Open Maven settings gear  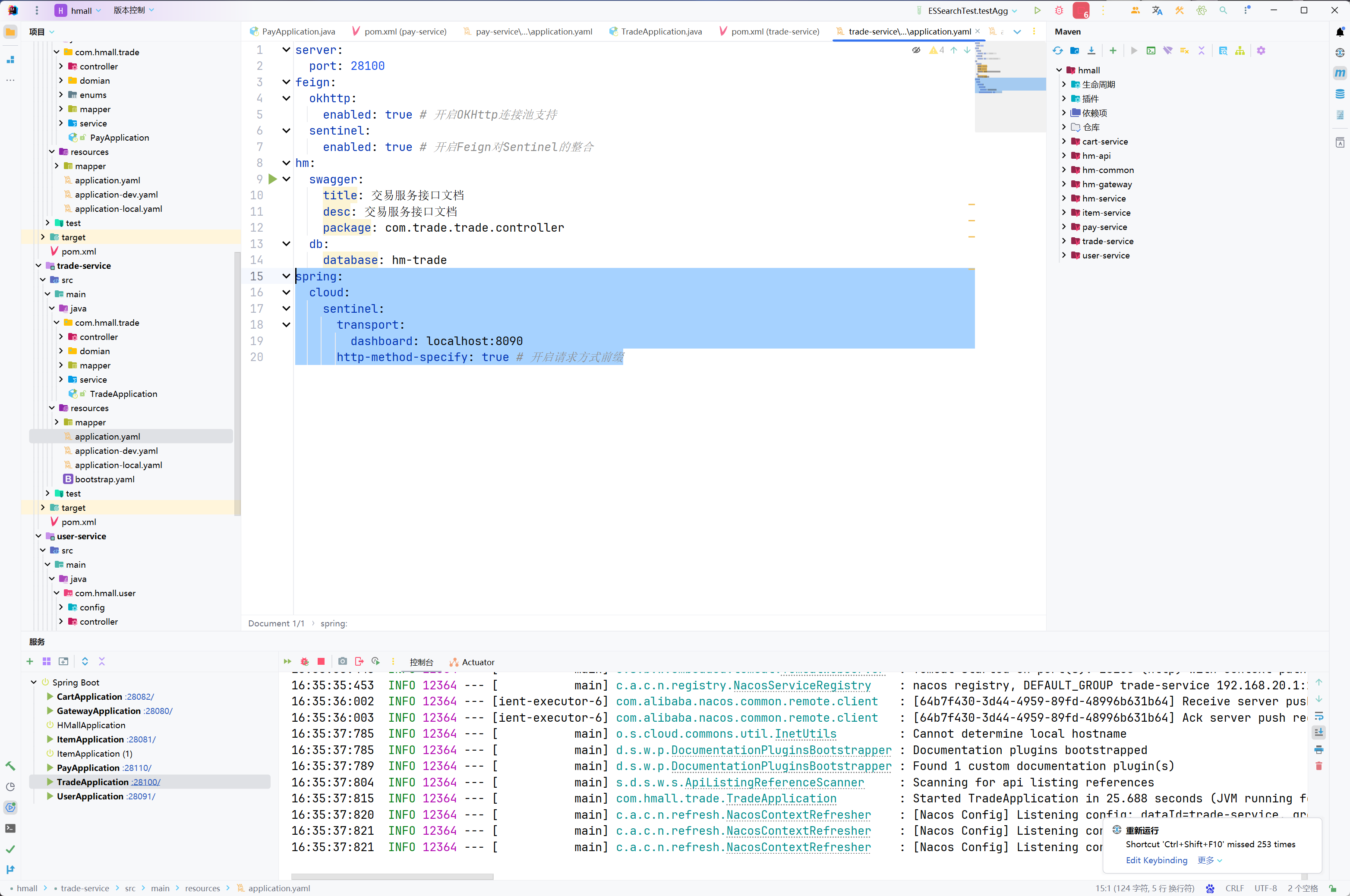(1262, 51)
